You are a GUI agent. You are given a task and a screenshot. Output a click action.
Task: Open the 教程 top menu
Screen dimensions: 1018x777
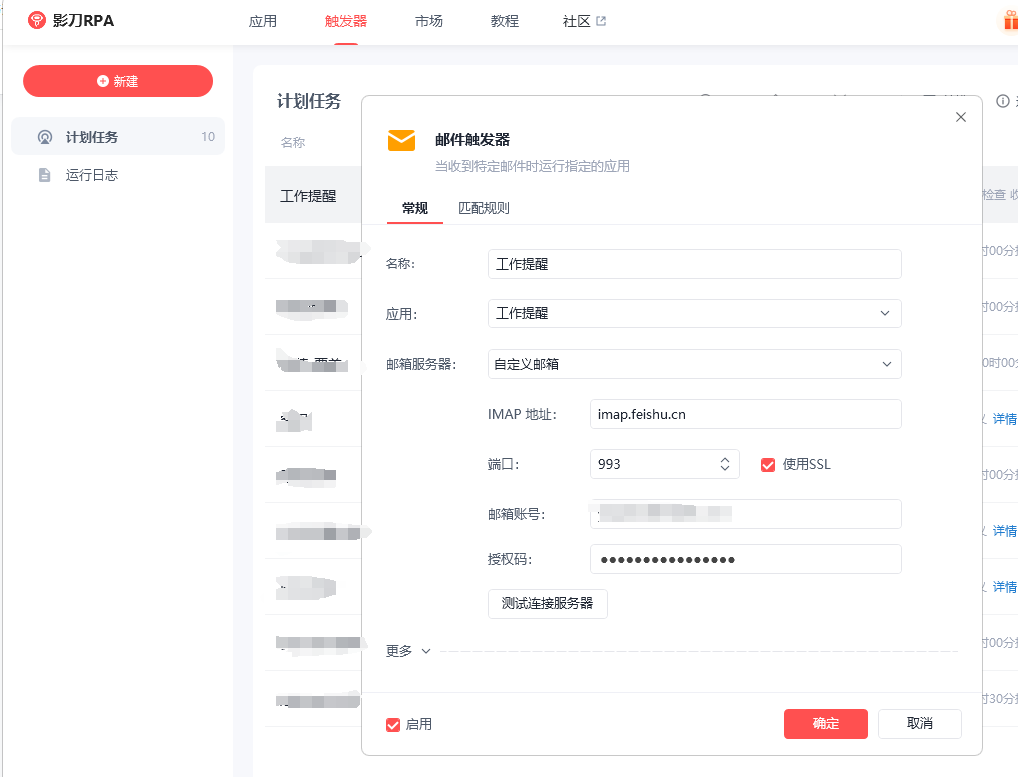pyautogui.click(x=505, y=21)
